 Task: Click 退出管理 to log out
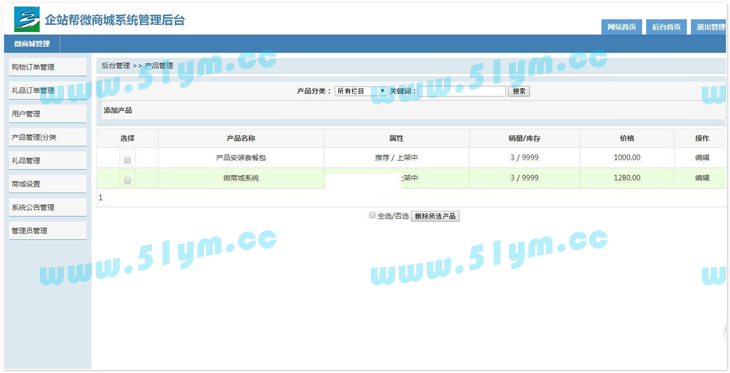[710, 27]
